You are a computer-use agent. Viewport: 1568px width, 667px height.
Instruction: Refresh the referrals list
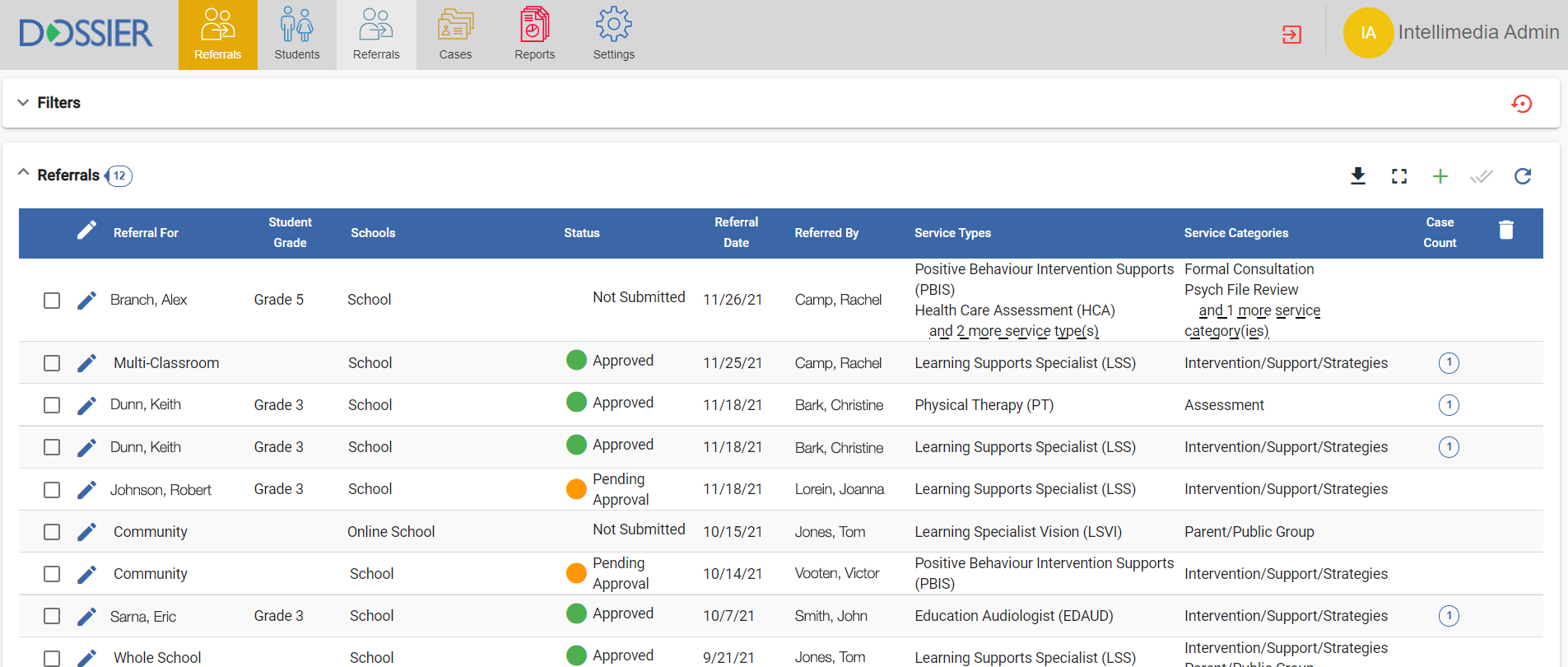[1523, 176]
